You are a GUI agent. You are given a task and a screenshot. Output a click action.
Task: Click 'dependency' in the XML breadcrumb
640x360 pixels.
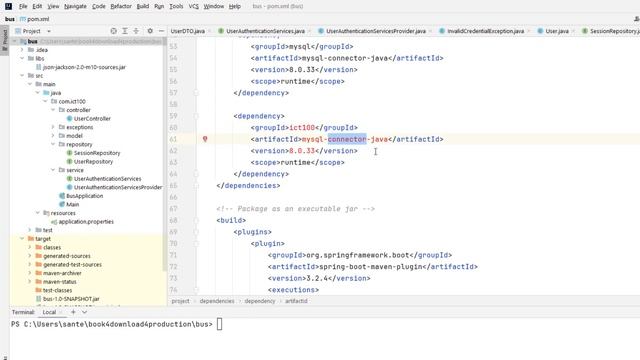point(260,301)
